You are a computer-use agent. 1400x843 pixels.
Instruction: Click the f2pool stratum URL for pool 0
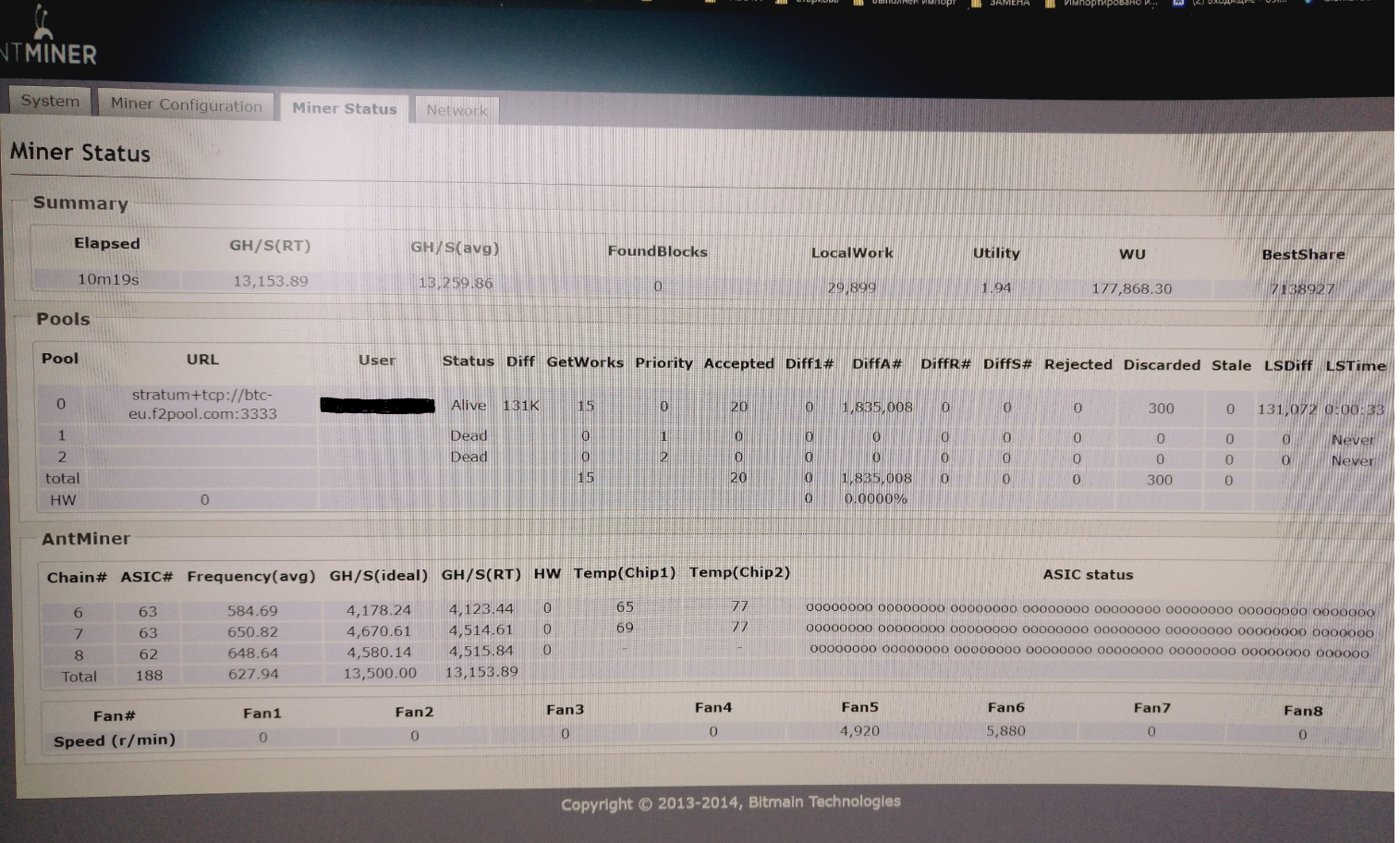pyautogui.click(x=202, y=404)
